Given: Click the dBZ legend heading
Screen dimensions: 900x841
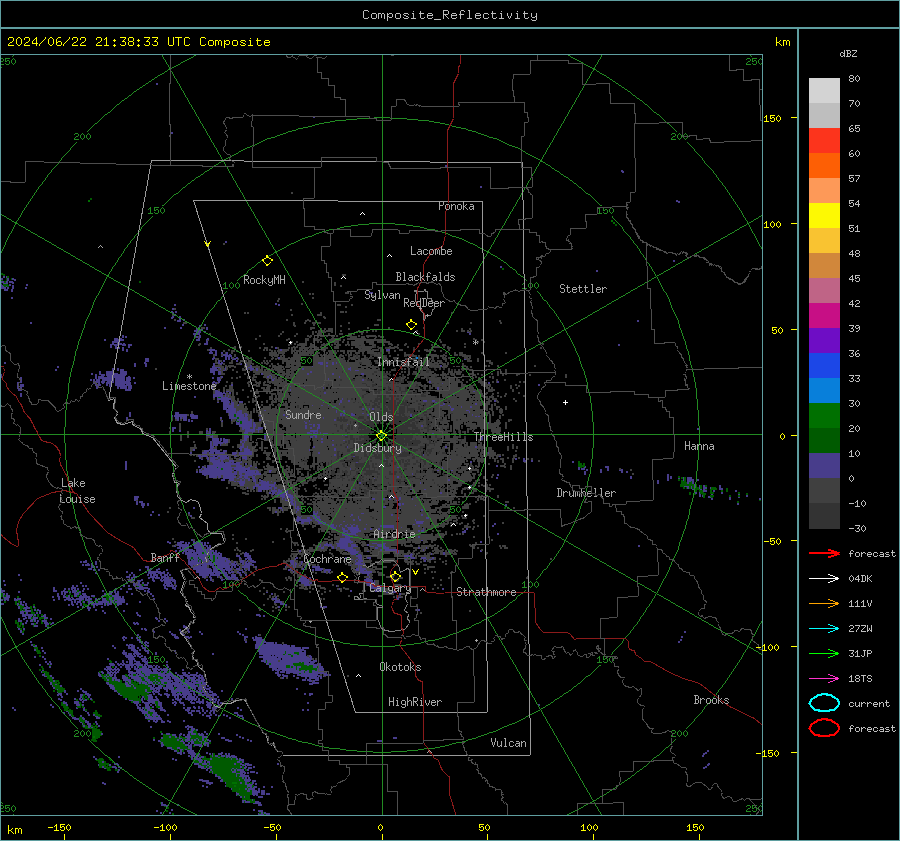Looking at the screenshot, I should pos(848,53).
